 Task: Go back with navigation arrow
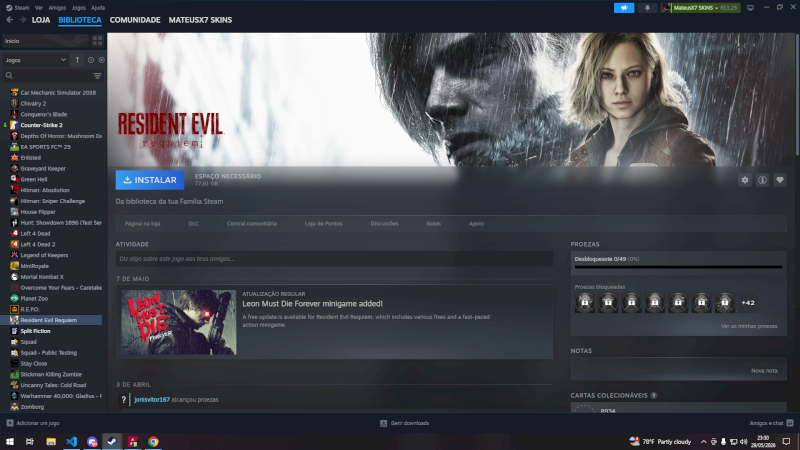[9, 20]
